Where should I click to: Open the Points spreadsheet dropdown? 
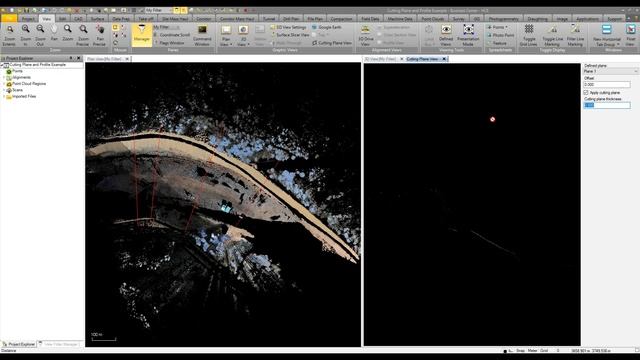[x=498, y=27]
